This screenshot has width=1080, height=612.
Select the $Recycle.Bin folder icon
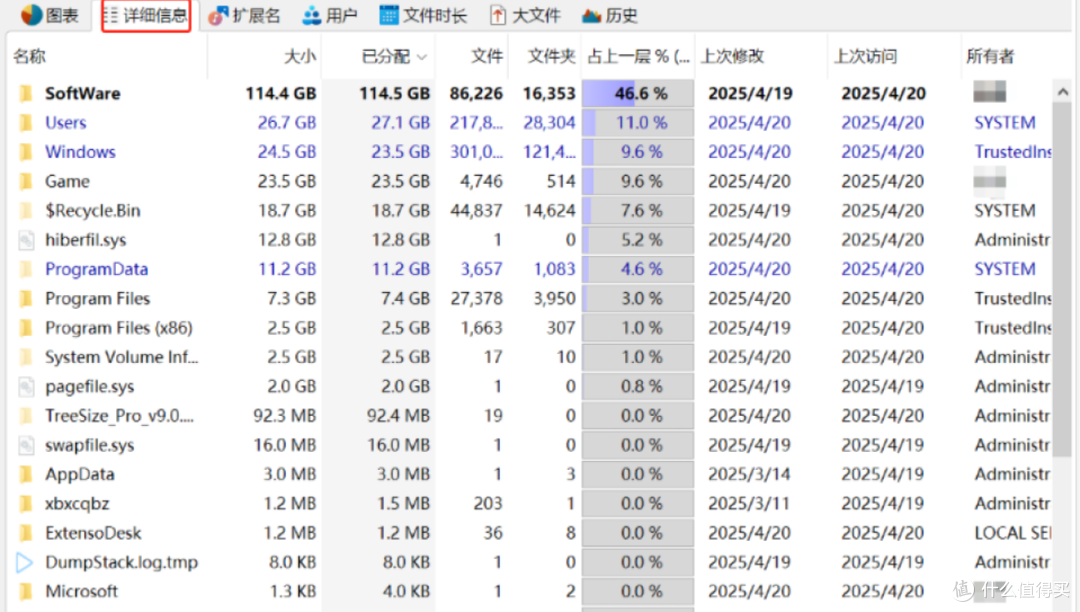tap(26, 211)
